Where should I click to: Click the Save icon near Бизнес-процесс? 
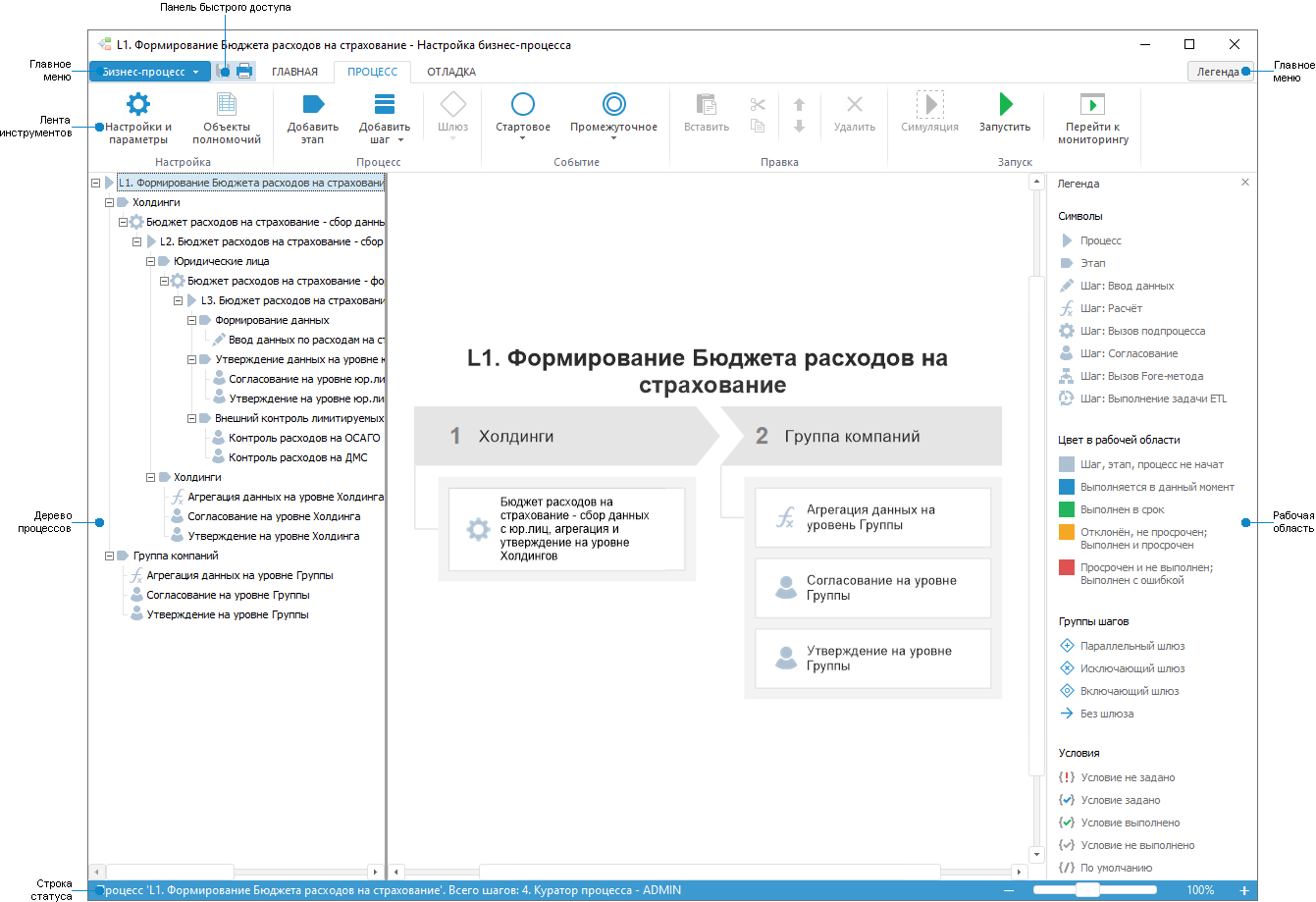pos(224,71)
